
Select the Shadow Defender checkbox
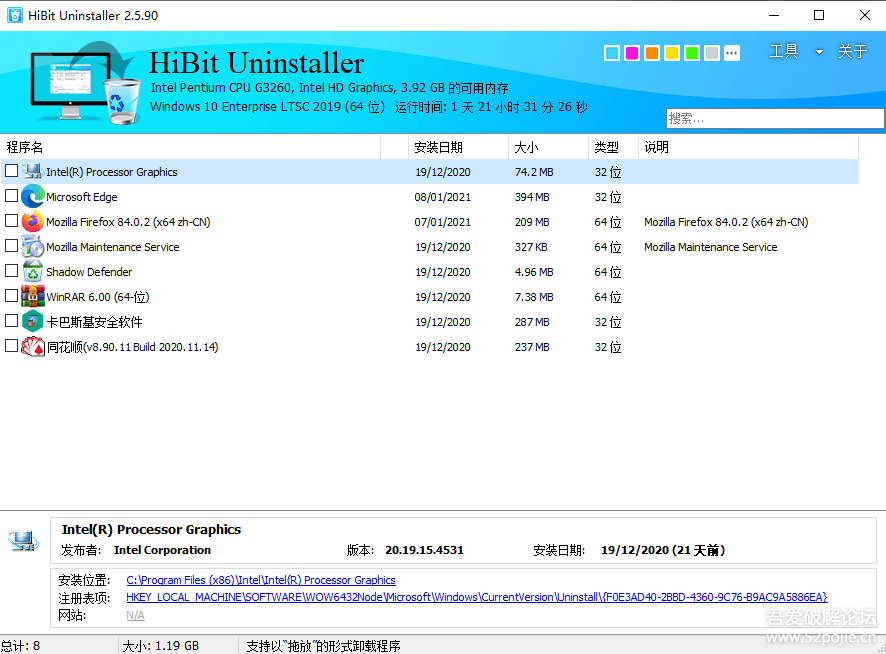point(11,270)
